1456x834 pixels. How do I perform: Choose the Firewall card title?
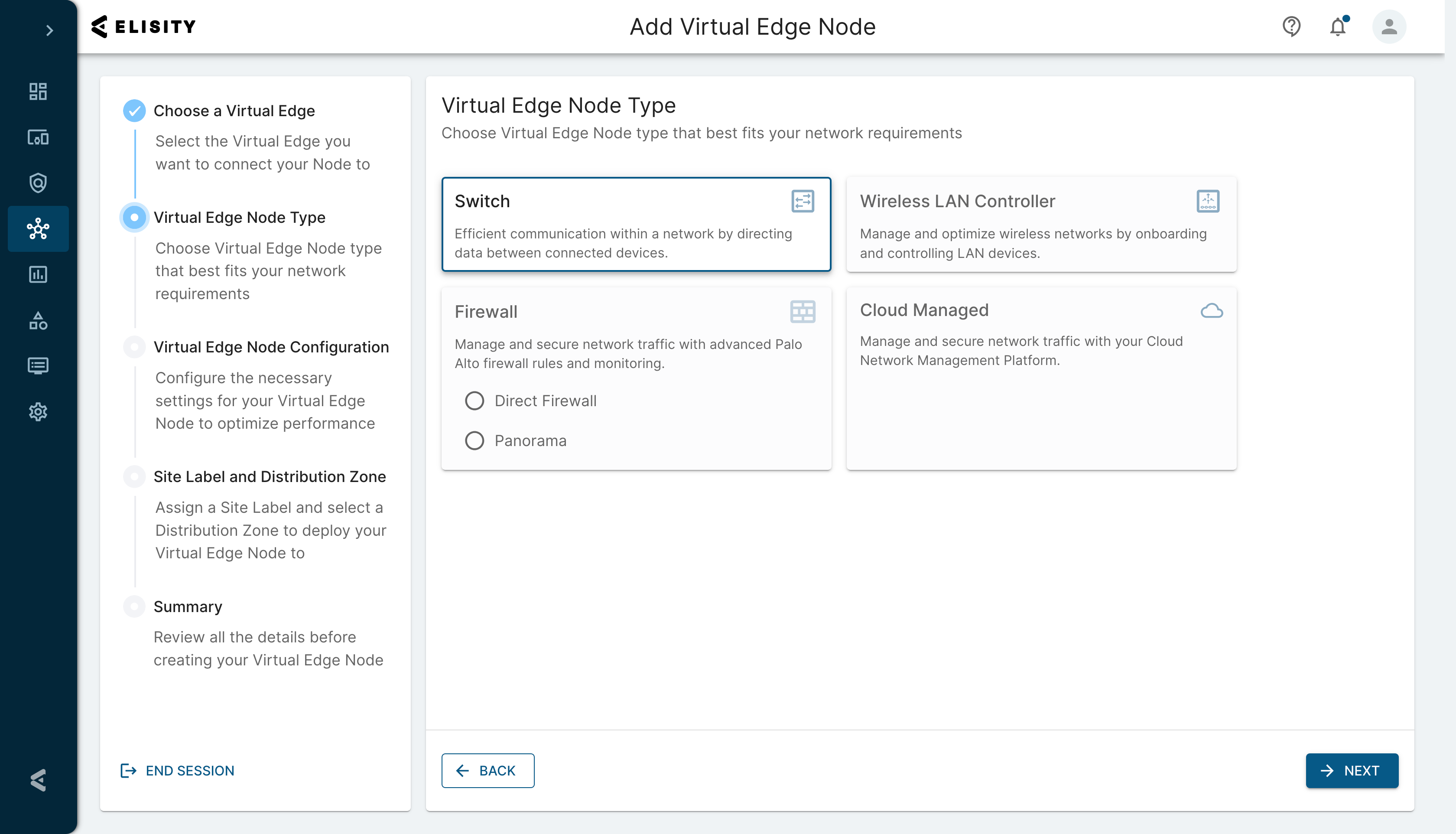coord(486,312)
